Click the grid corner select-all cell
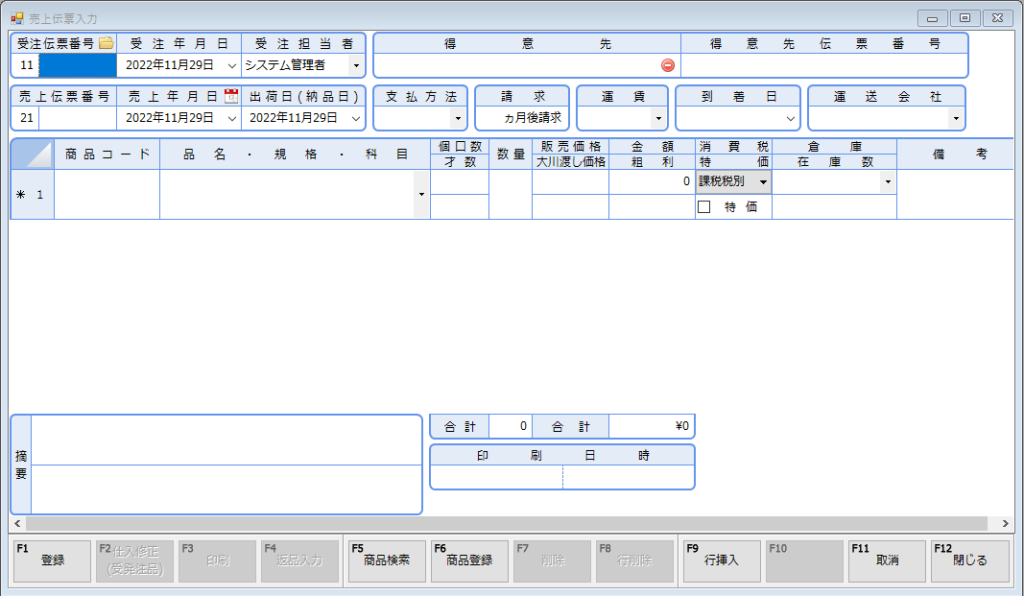1024x596 pixels. pyautogui.click(x=32, y=154)
